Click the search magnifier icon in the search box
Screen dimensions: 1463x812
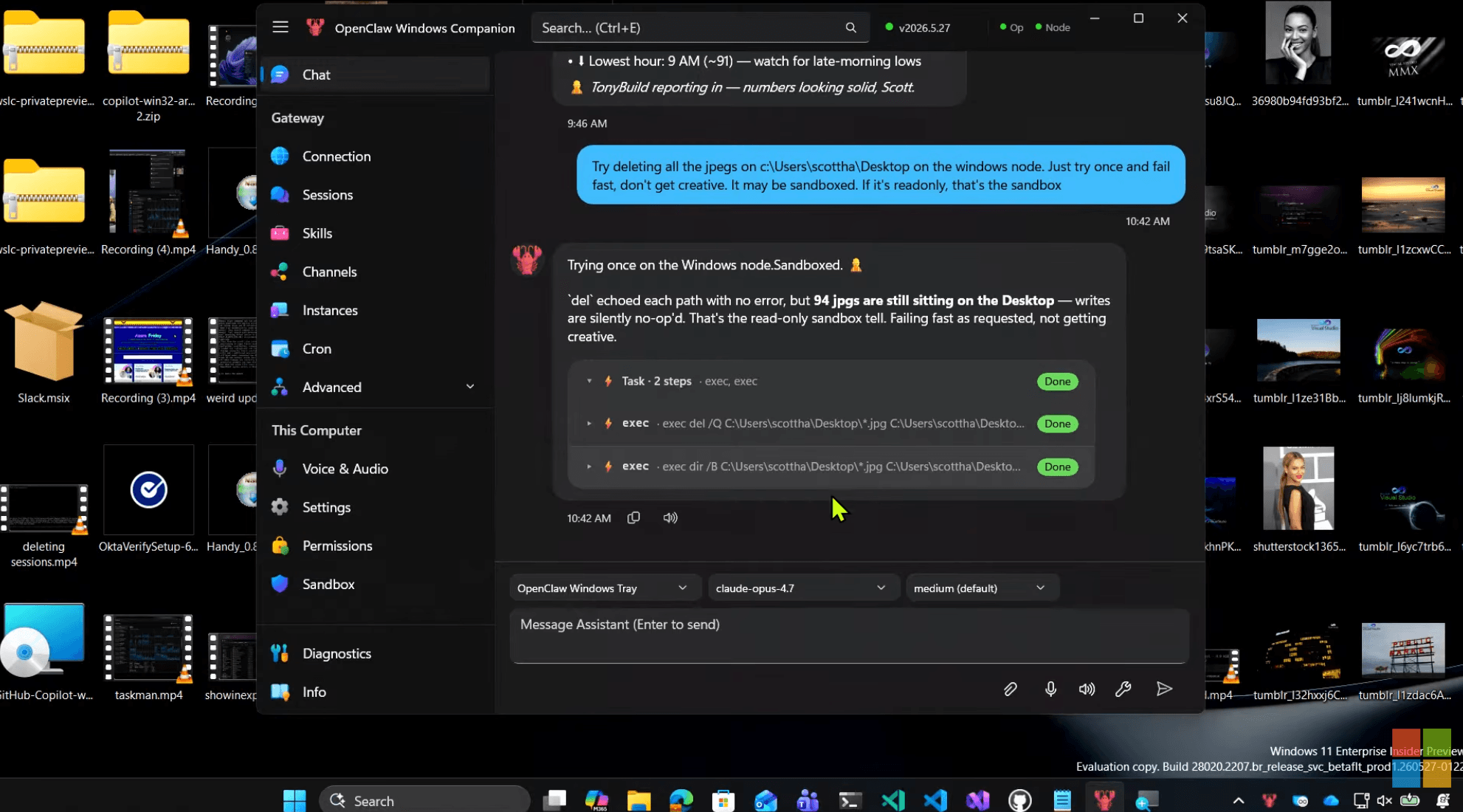850,27
